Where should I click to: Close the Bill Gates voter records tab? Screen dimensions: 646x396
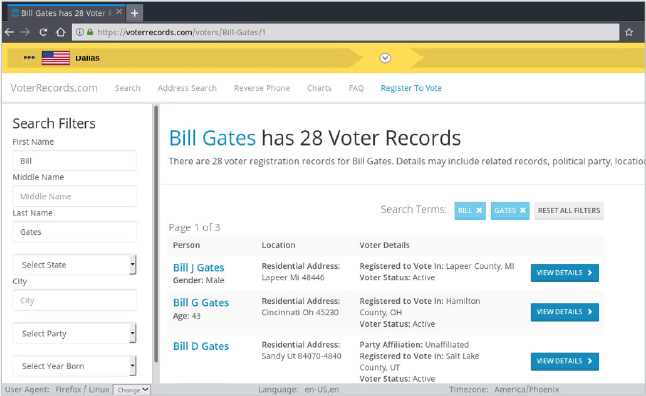119,12
